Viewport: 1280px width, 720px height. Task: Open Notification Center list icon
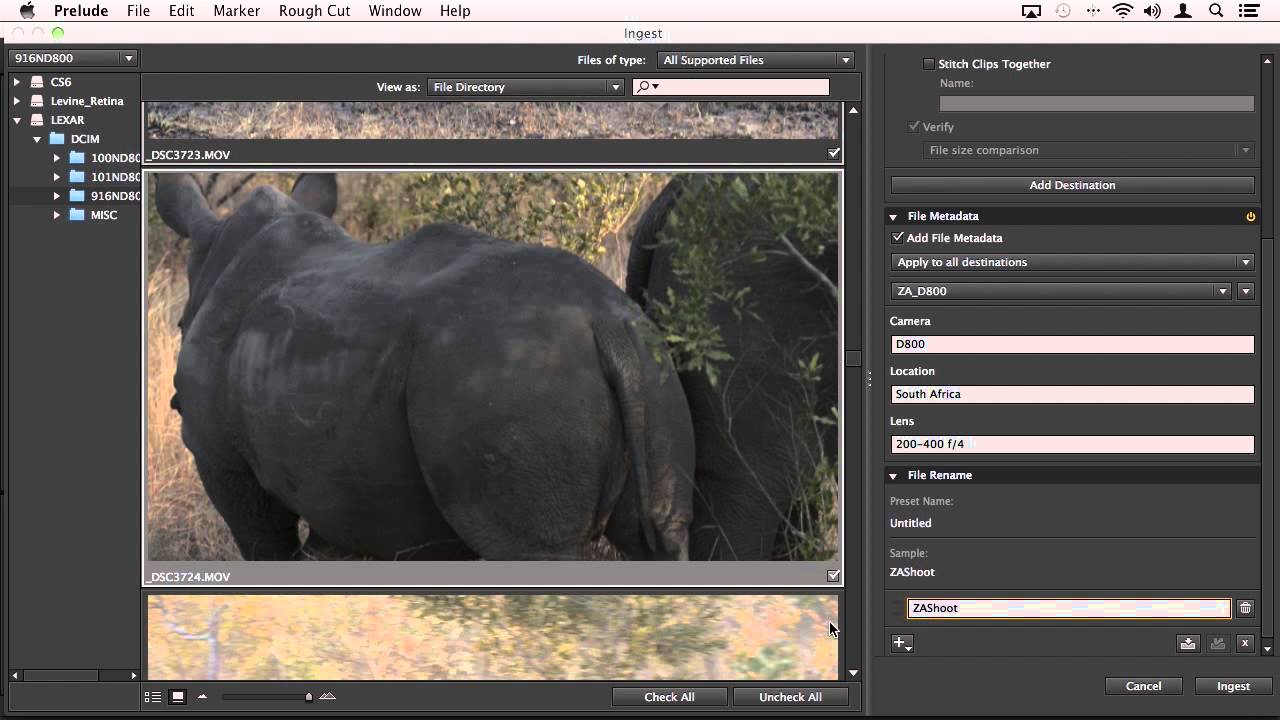click(x=1248, y=11)
